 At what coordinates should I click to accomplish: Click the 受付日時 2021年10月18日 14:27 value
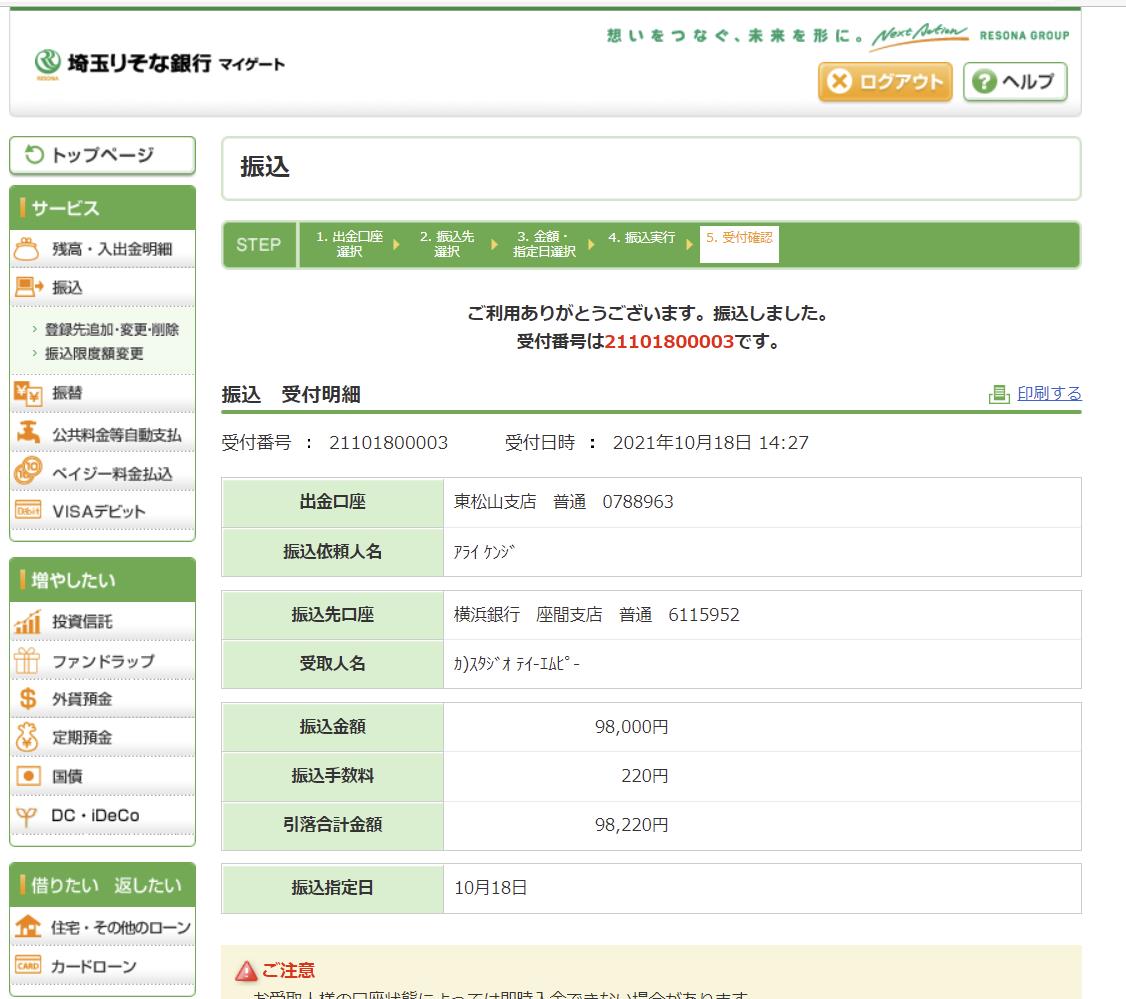coord(710,442)
